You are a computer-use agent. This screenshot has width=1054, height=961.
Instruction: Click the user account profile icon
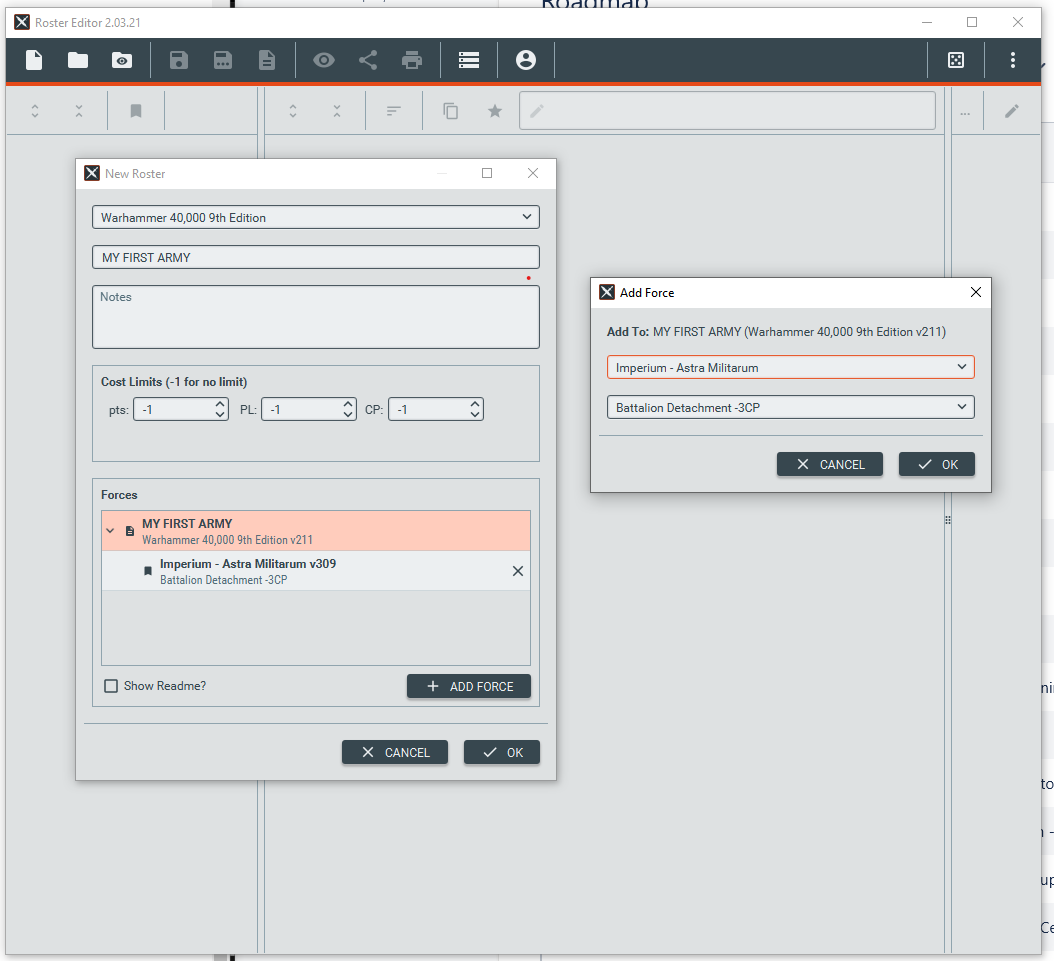(x=526, y=61)
